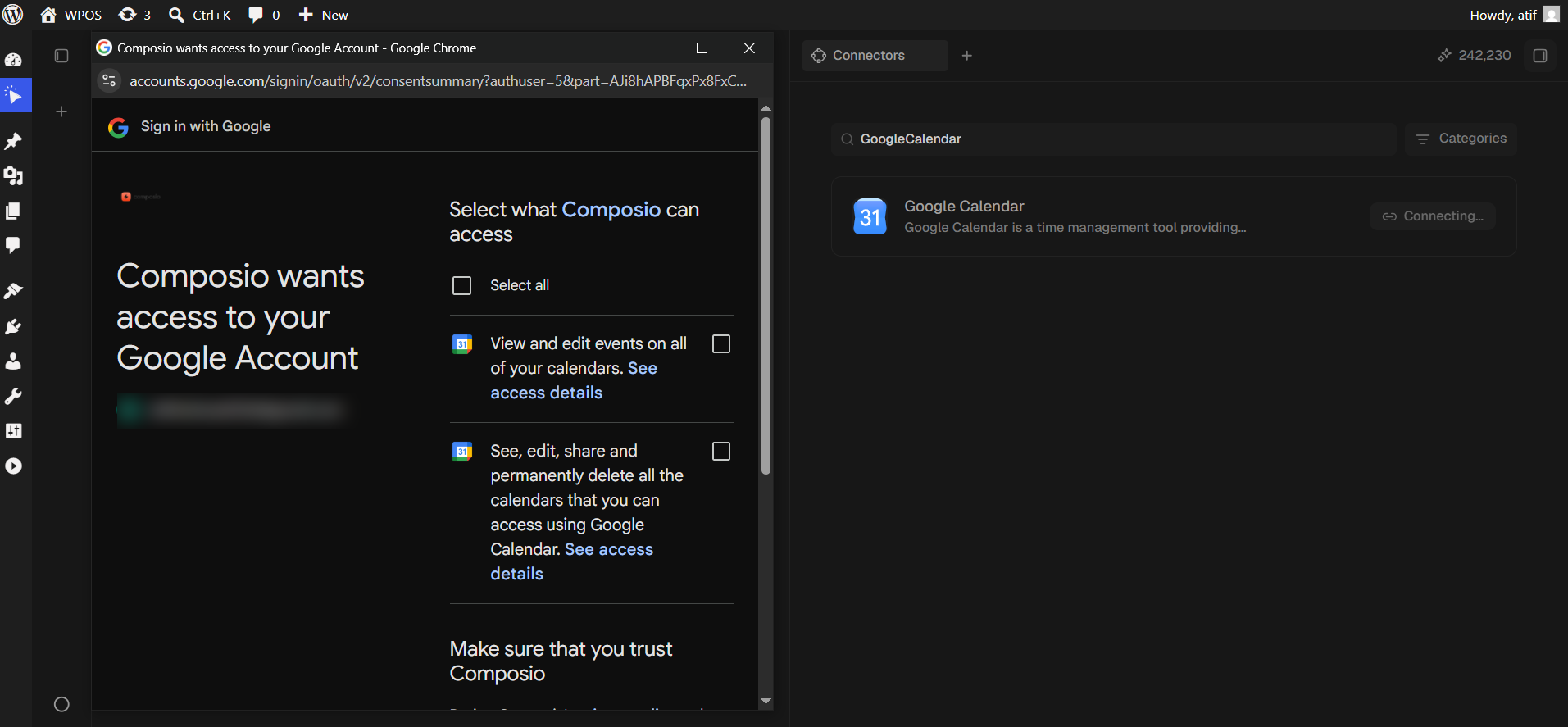Viewport: 1568px width, 727px height.
Task: Click the plus icon below the panel toggle
Action: click(61, 111)
